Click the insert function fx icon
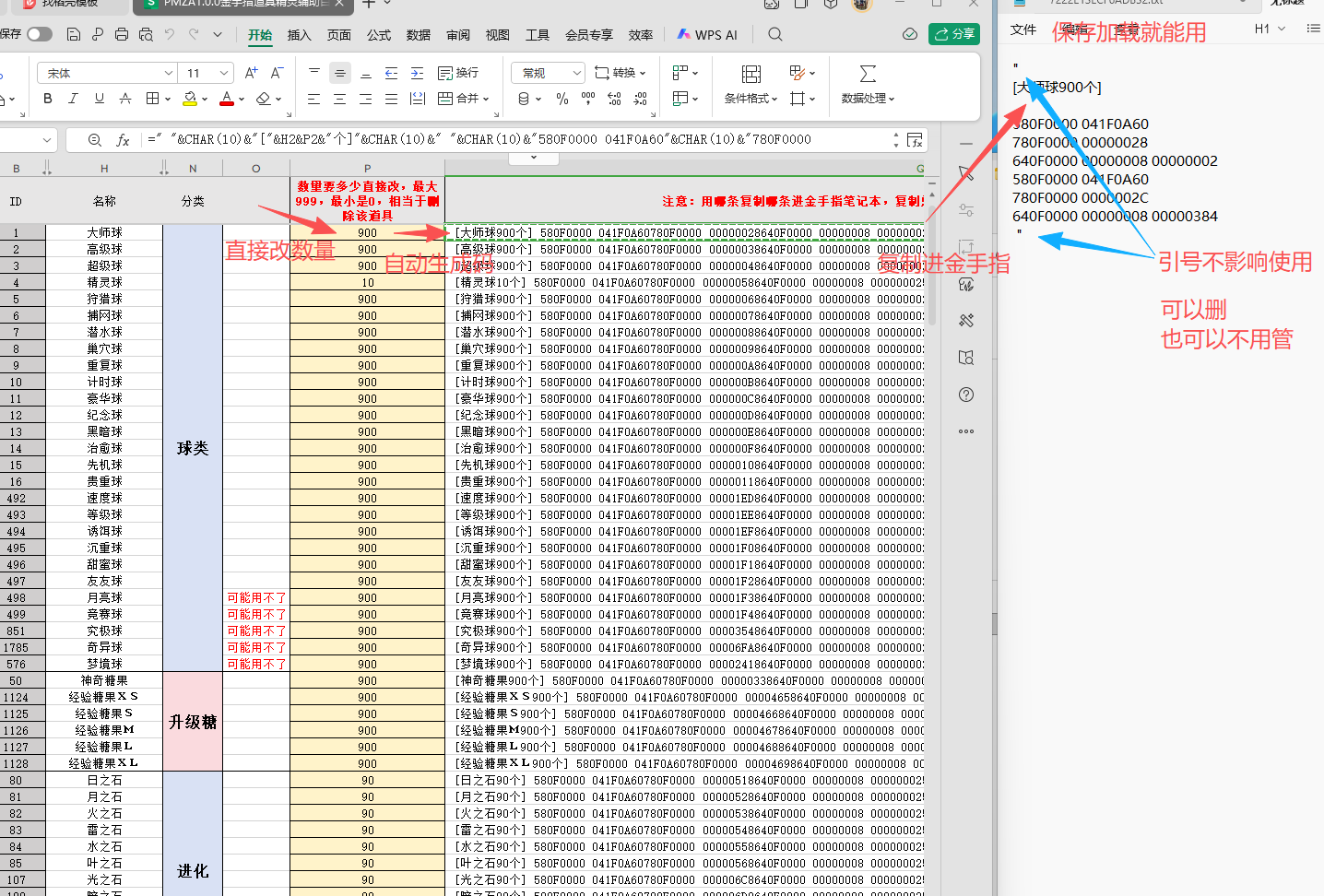The height and width of the screenshot is (896, 1324). [123, 140]
